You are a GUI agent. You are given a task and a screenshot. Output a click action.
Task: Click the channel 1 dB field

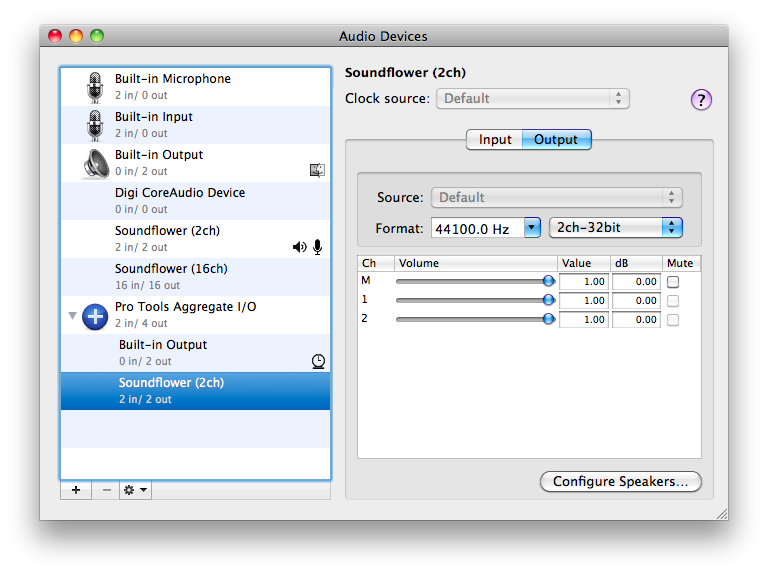[x=636, y=301]
